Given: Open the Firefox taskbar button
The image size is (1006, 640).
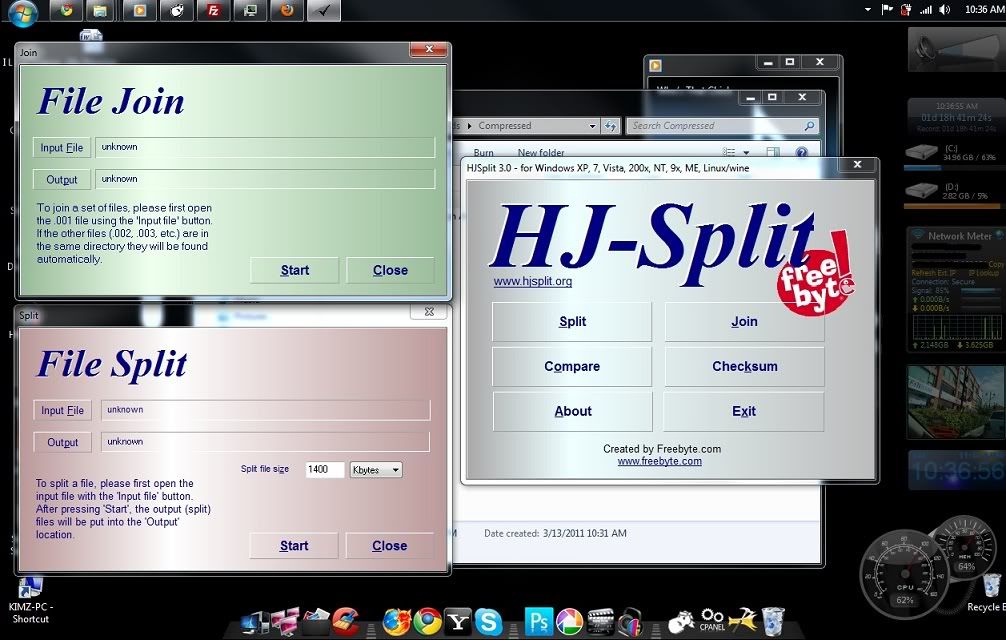Looking at the screenshot, I should 287,10.
